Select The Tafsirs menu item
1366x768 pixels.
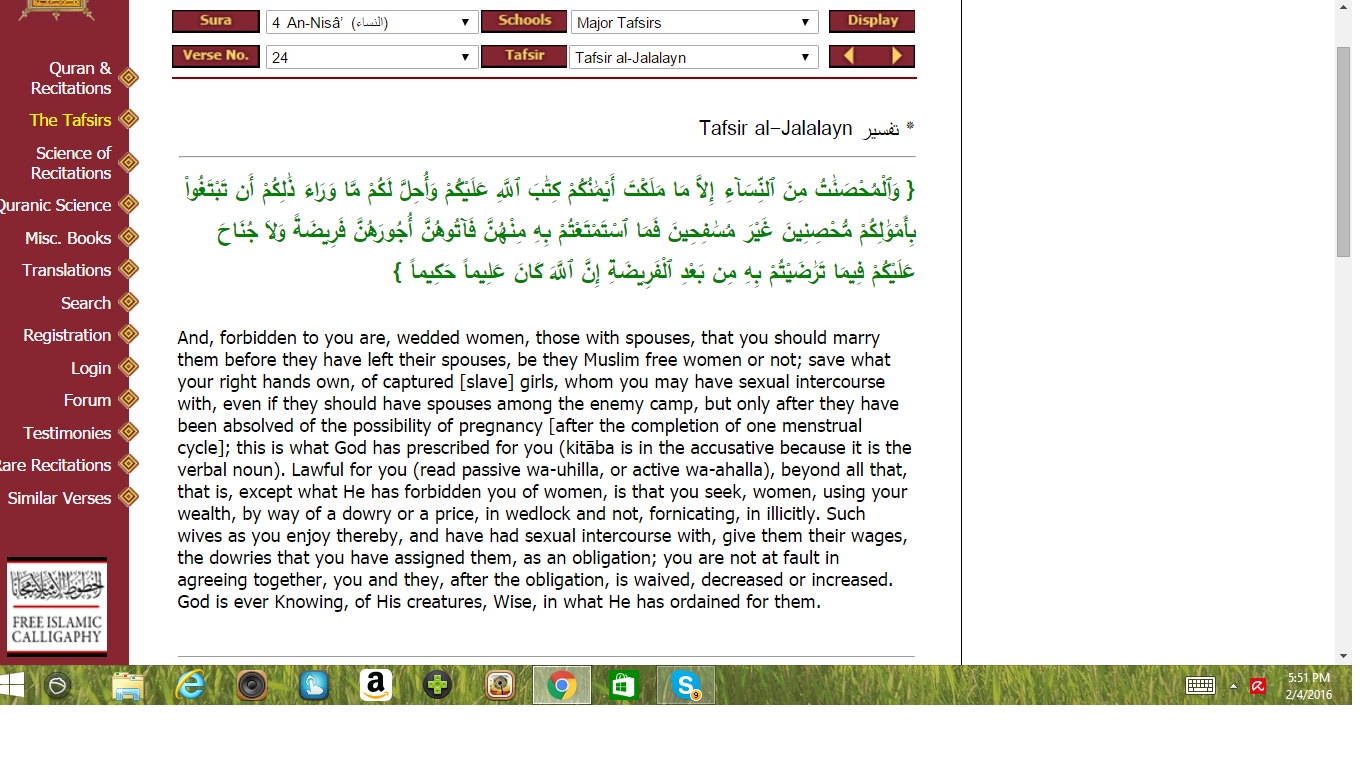70,120
